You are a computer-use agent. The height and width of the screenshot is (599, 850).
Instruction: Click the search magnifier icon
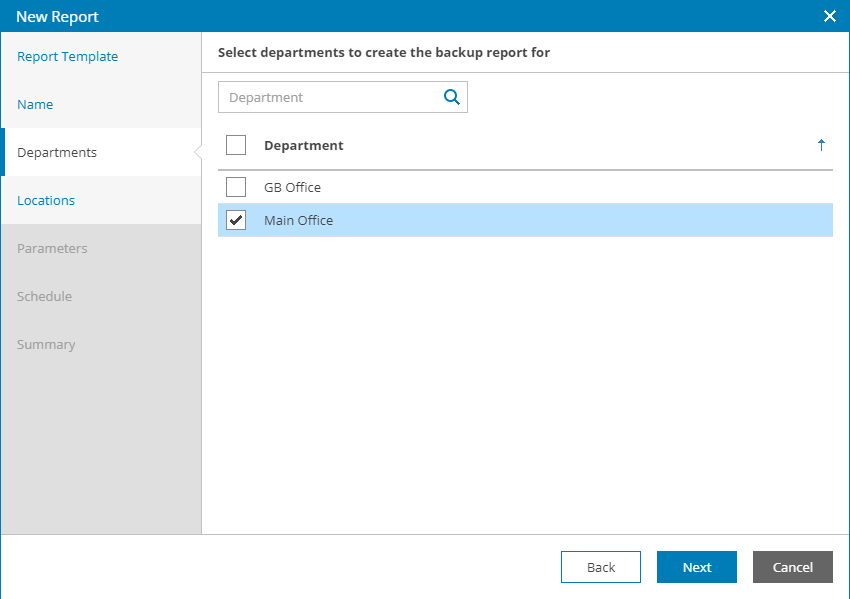[x=452, y=97]
